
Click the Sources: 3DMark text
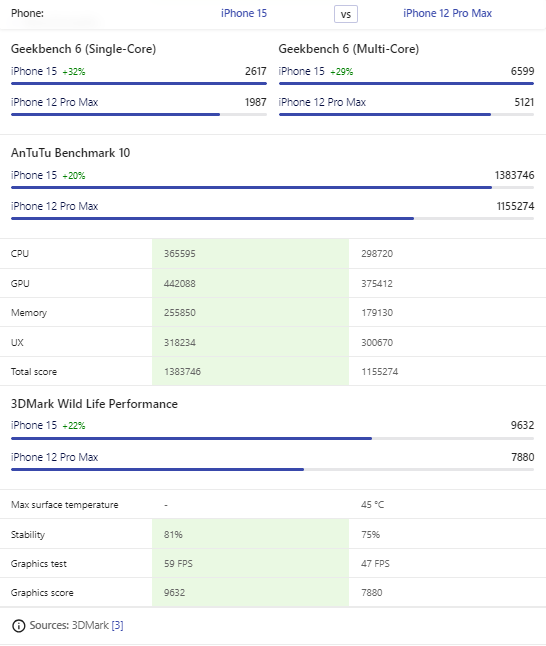(x=69, y=625)
